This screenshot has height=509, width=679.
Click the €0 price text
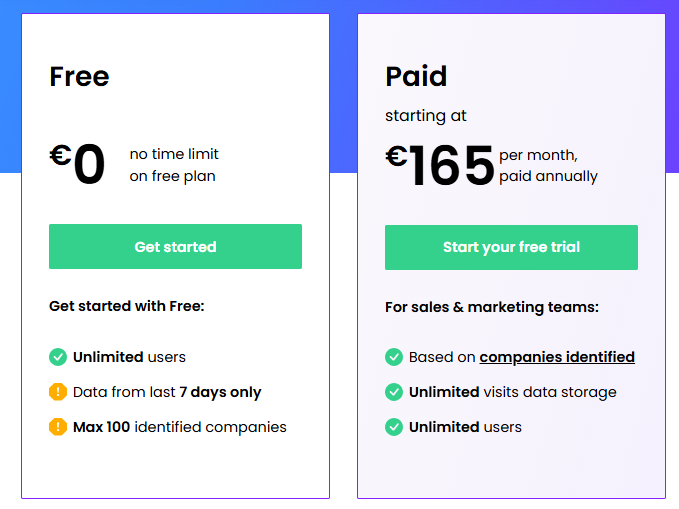point(77,164)
